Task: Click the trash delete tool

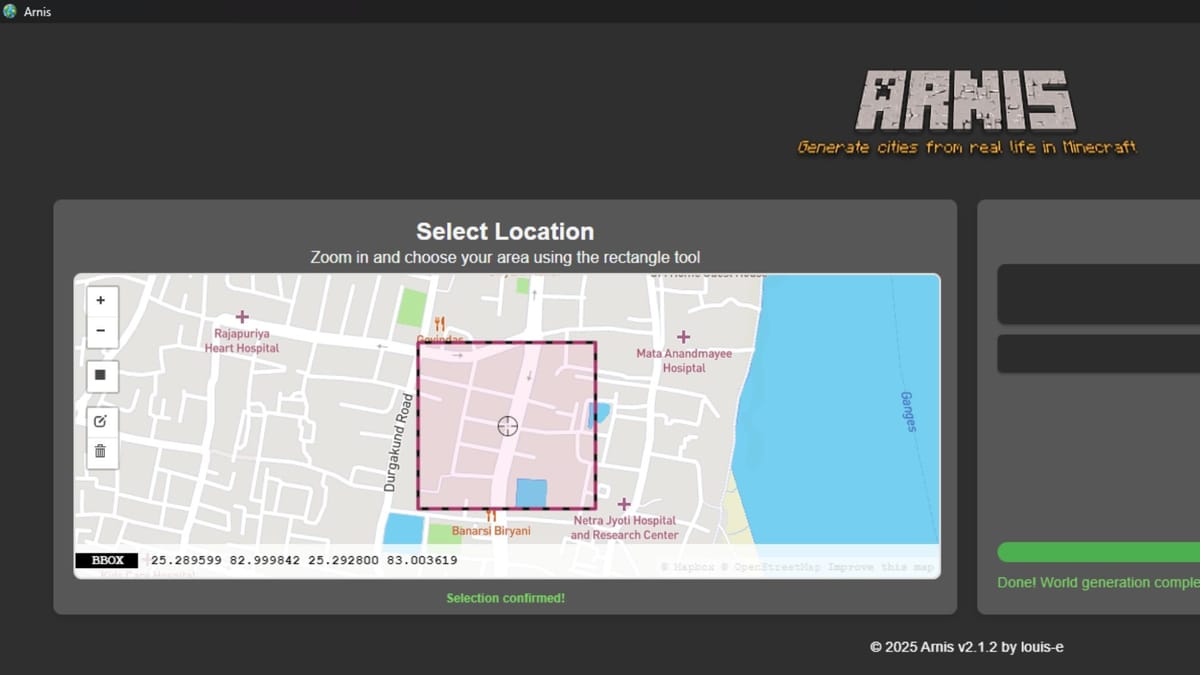Action: click(100, 451)
